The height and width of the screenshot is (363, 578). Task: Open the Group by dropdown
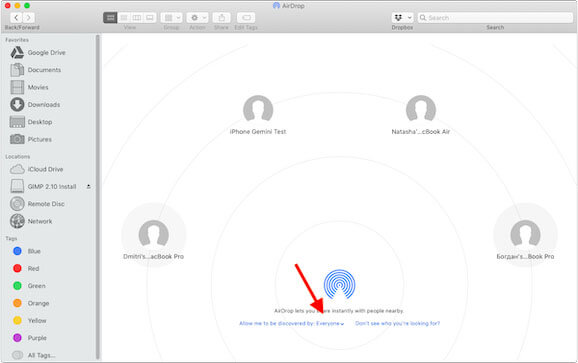171,17
